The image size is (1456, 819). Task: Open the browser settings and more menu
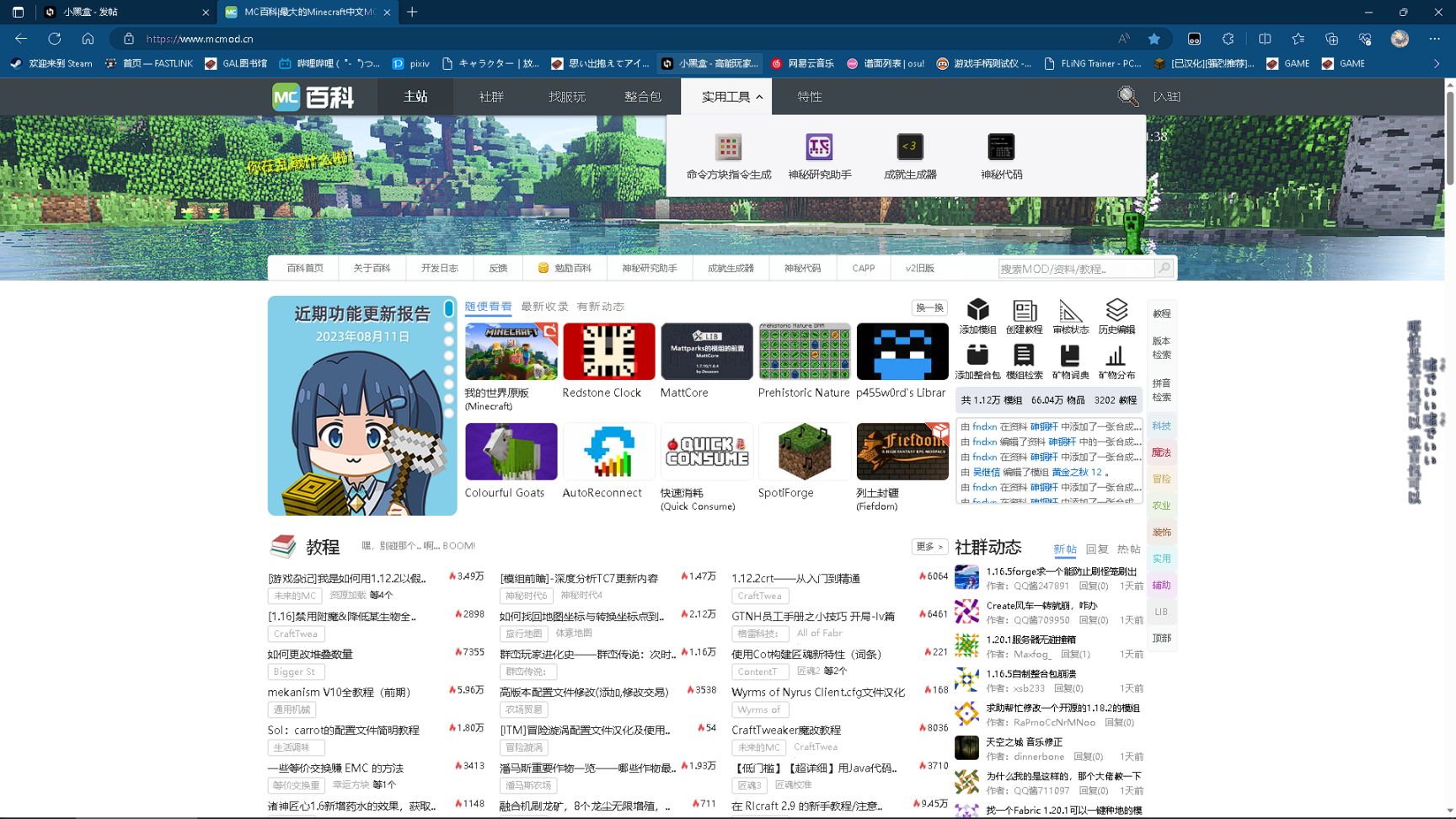(x=1434, y=39)
